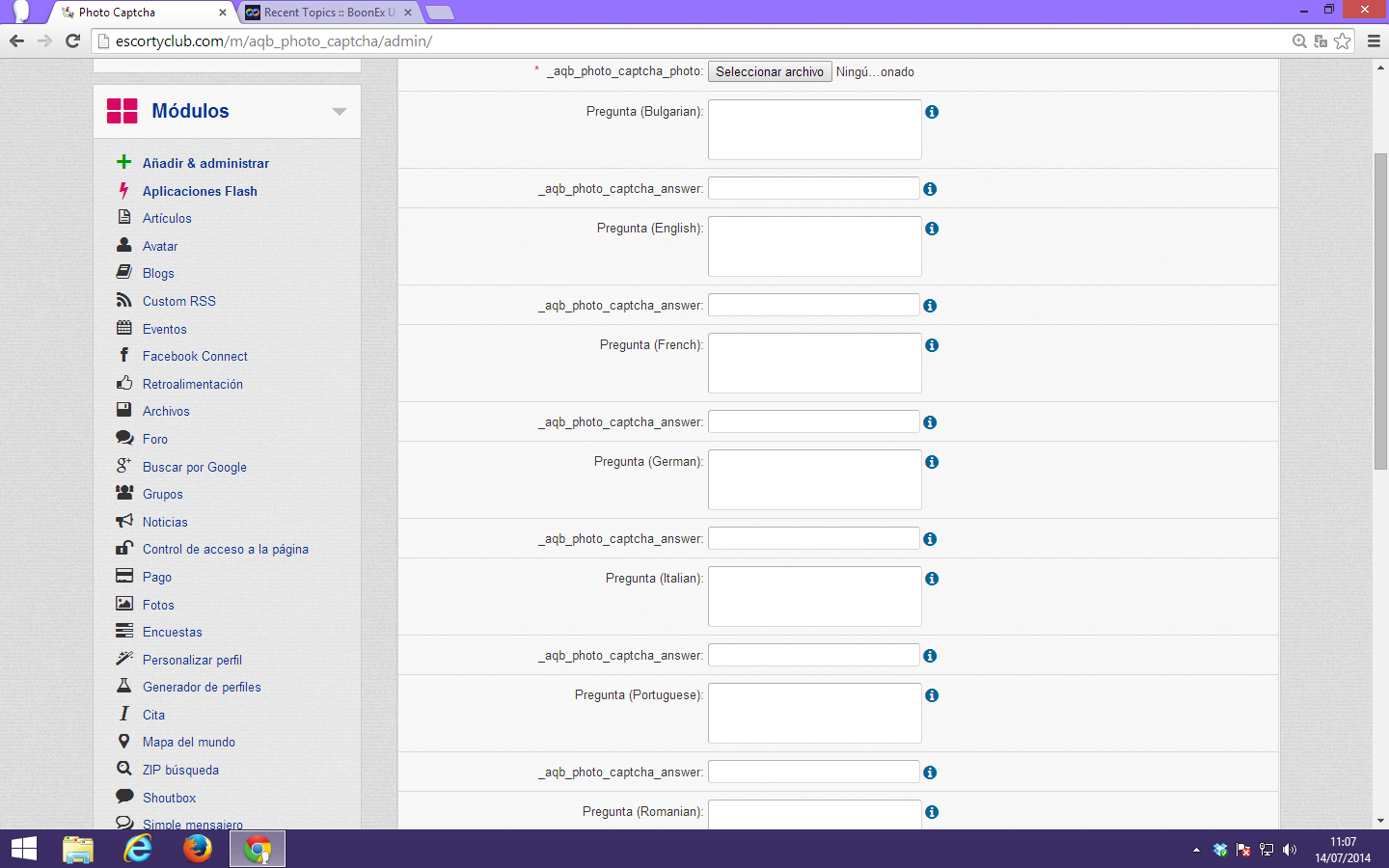Click the answer field below Pregunta (German)
Image resolution: width=1389 pixels, height=868 pixels.
pyautogui.click(x=814, y=538)
